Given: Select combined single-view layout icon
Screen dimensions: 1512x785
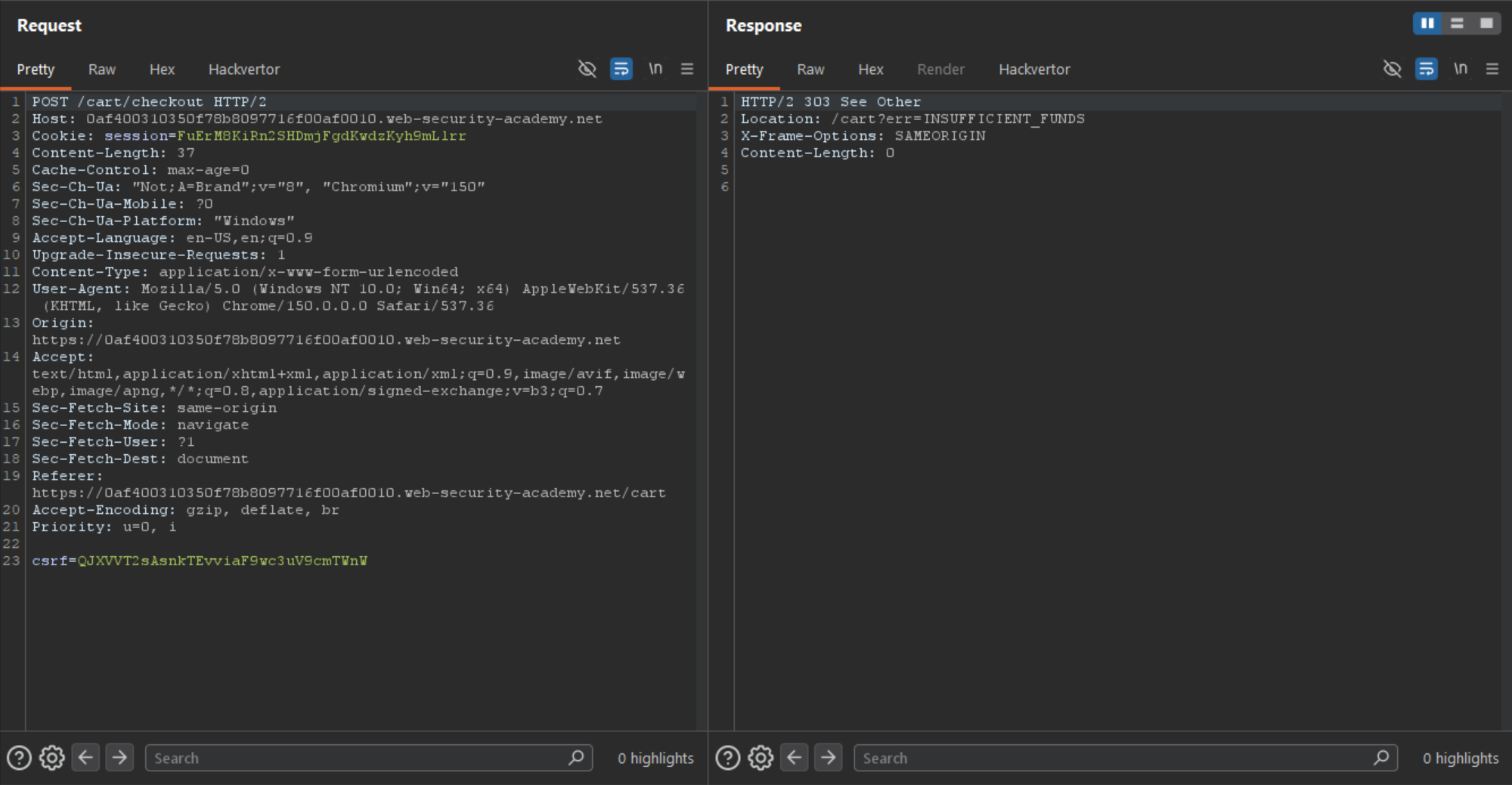Looking at the screenshot, I should [x=1486, y=23].
